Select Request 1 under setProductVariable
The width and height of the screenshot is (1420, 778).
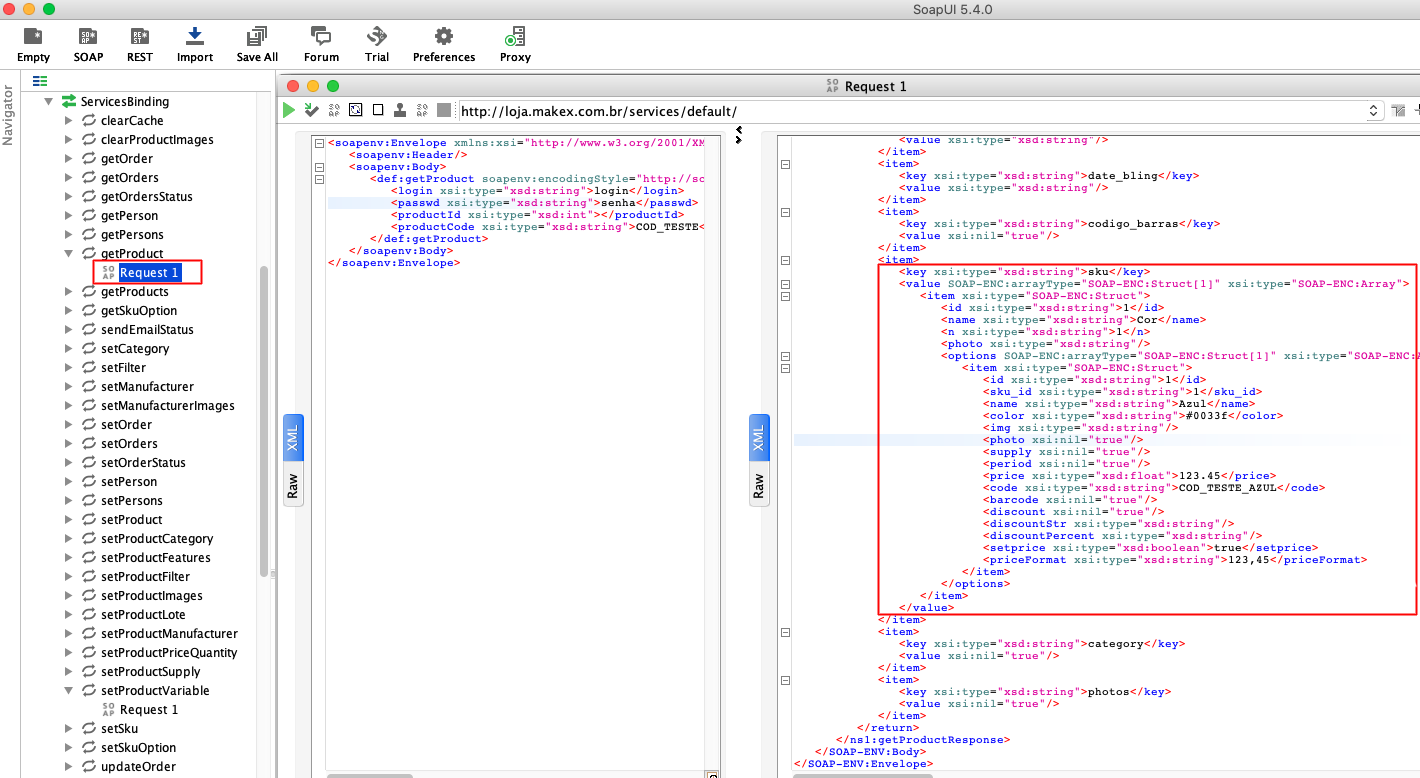(x=149, y=709)
